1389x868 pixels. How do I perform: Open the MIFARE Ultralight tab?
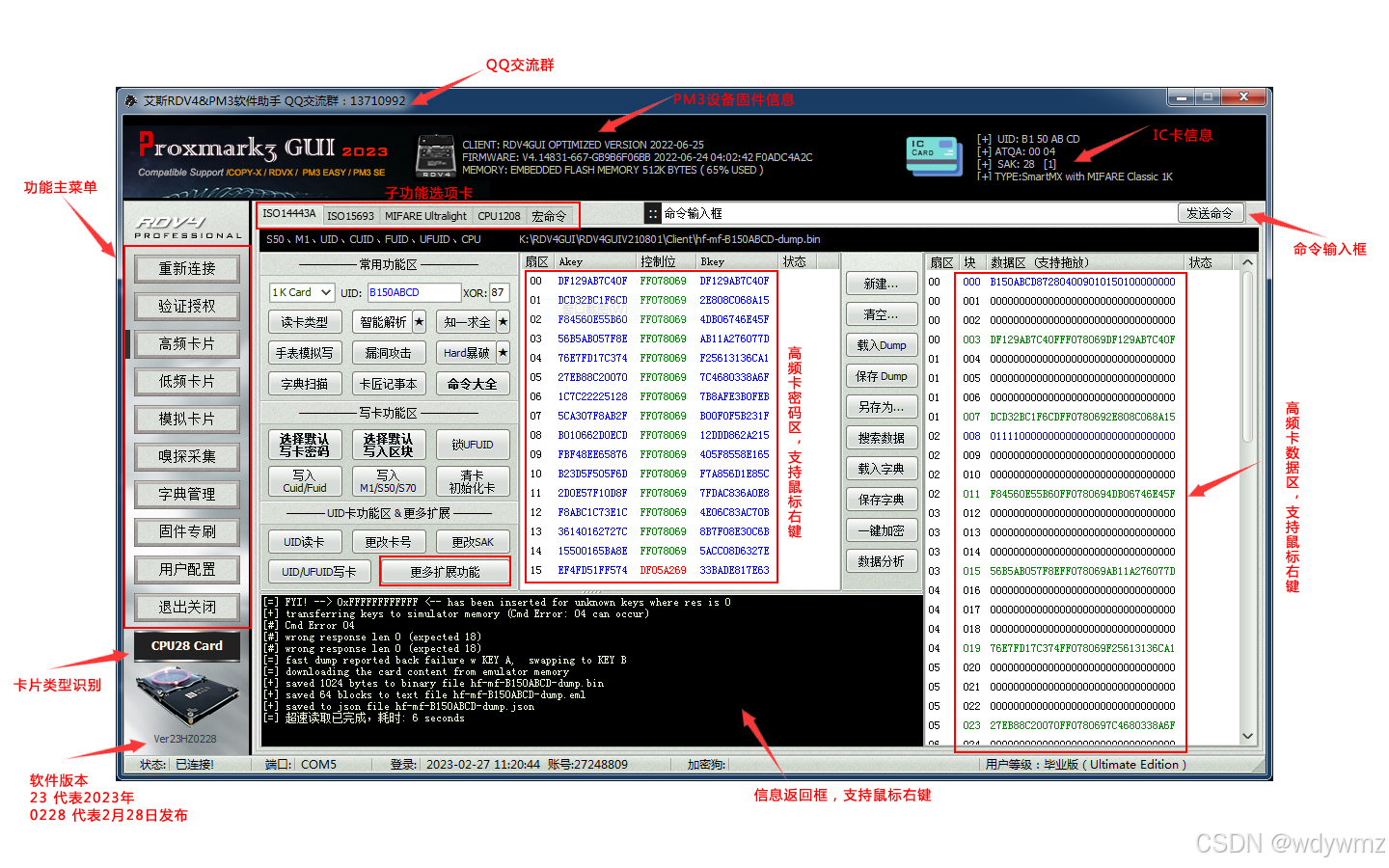[x=425, y=216]
